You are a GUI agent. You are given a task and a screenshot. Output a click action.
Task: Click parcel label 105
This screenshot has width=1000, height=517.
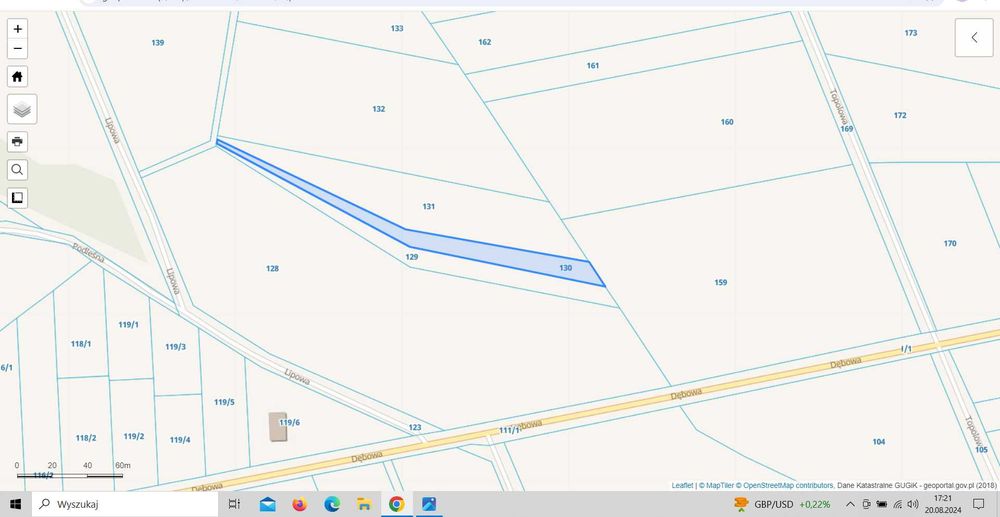click(x=981, y=450)
